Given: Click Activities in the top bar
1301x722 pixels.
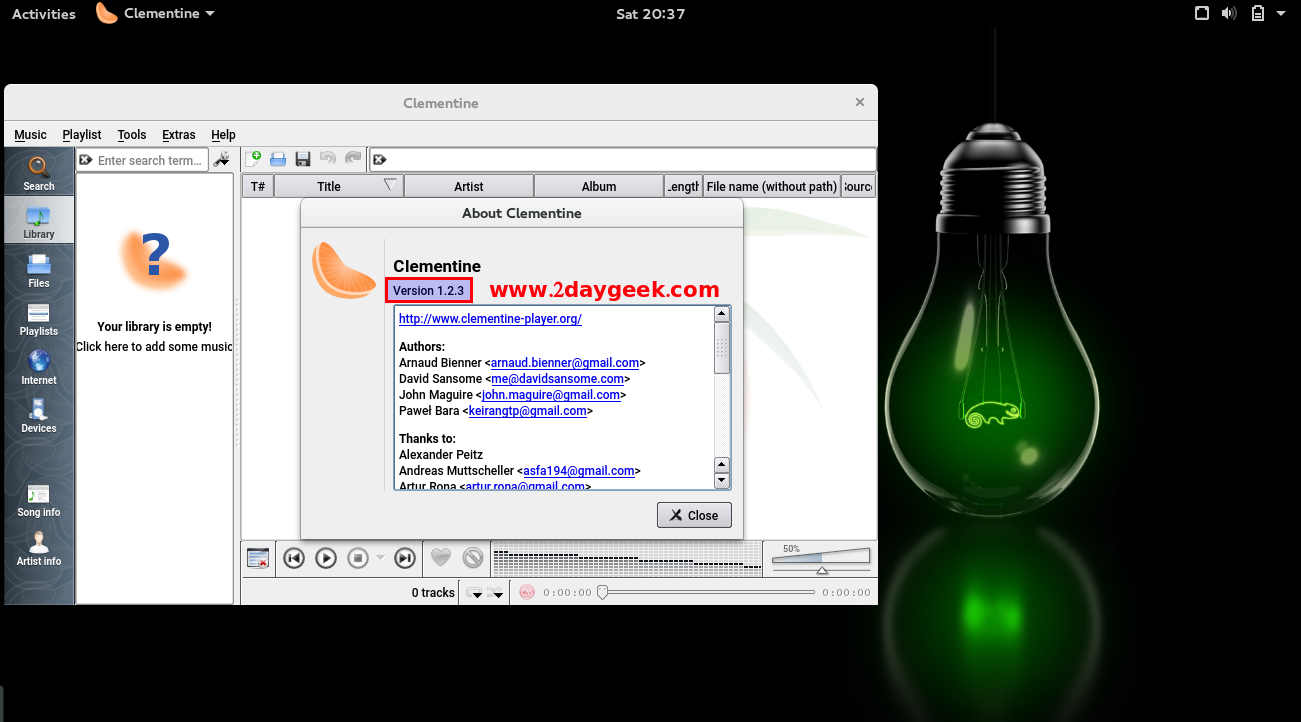Looking at the screenshot, I should 44,14.
